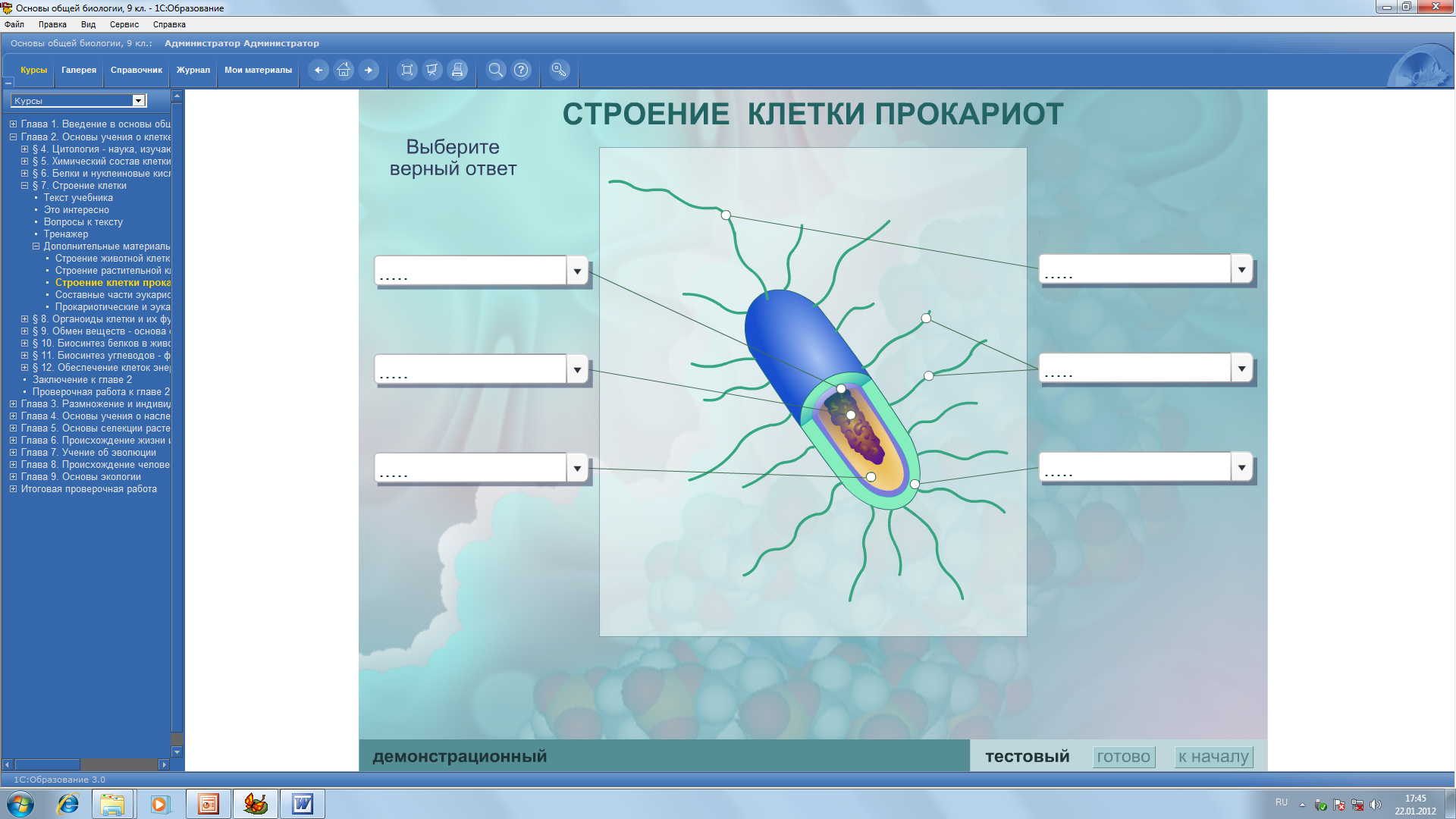Activate the fullscreen frame icon
The width and height of the screenshot is (1456, 819).
(x=407, y=70)
